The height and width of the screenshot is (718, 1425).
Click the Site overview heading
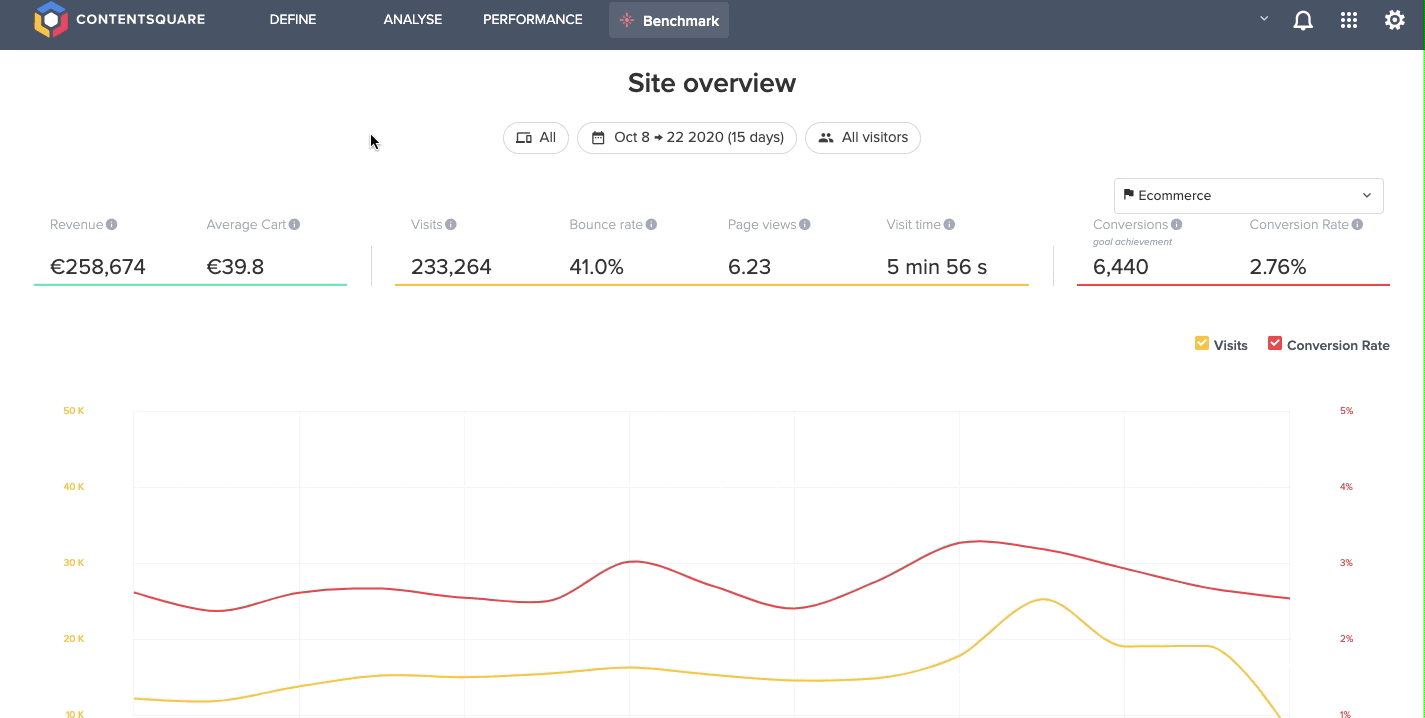(712, 83)
